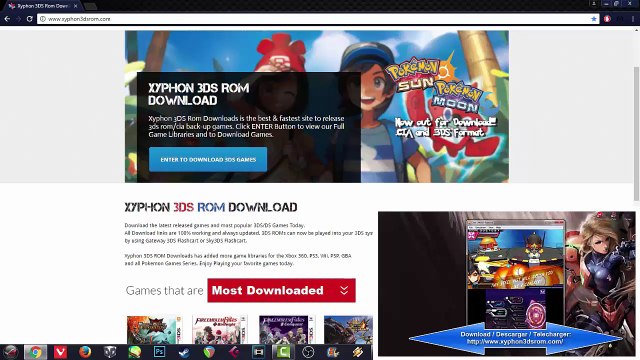Open the Winamp lightning icon in taskbar

pos(358,352)
